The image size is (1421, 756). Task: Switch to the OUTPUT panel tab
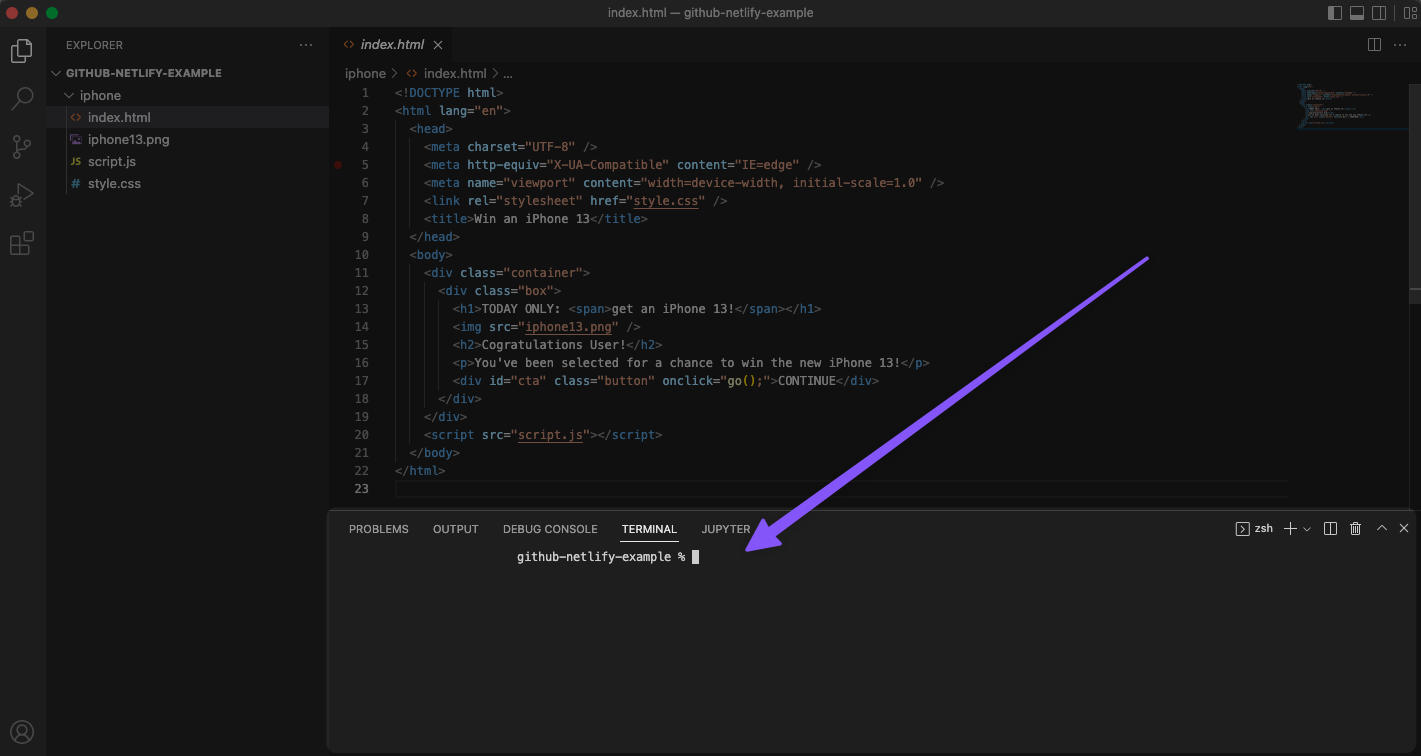point(456,529)
